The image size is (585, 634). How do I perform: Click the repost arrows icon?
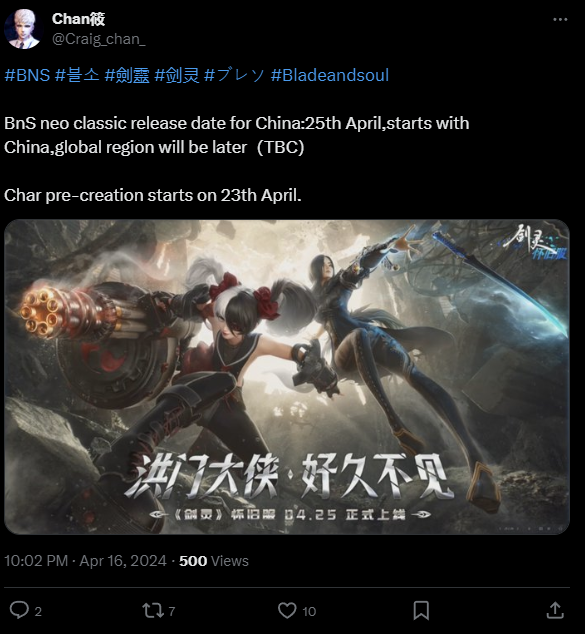point(153,611)
